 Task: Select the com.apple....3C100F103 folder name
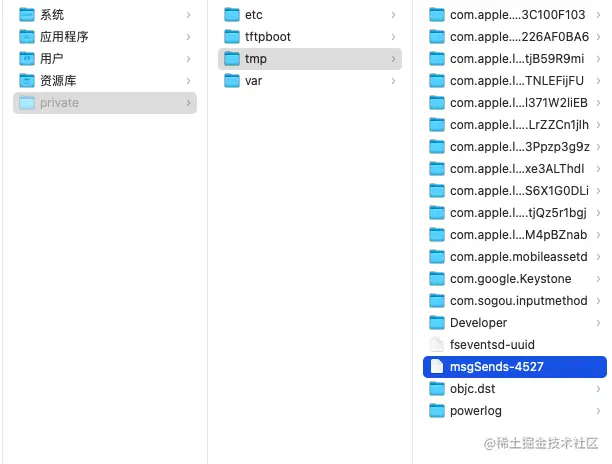(x=518, y=15)
